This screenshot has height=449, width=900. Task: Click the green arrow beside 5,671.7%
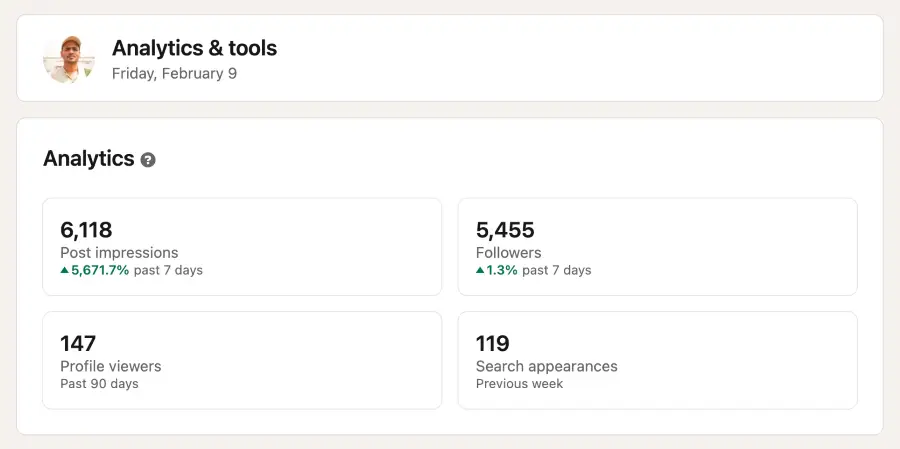pyautogui.click(x=64, y=270)
